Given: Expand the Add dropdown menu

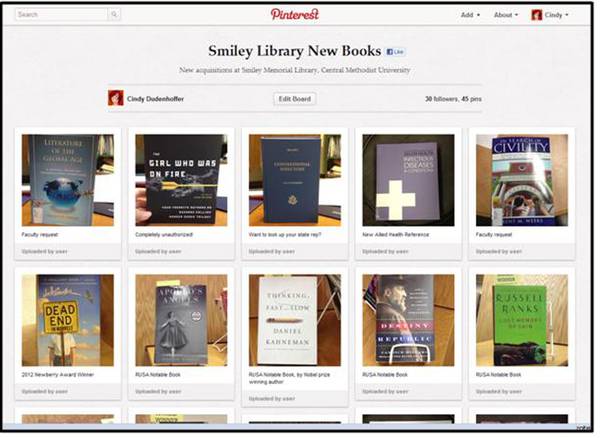Looking at the screenshot, I should (x=470, y=15).
